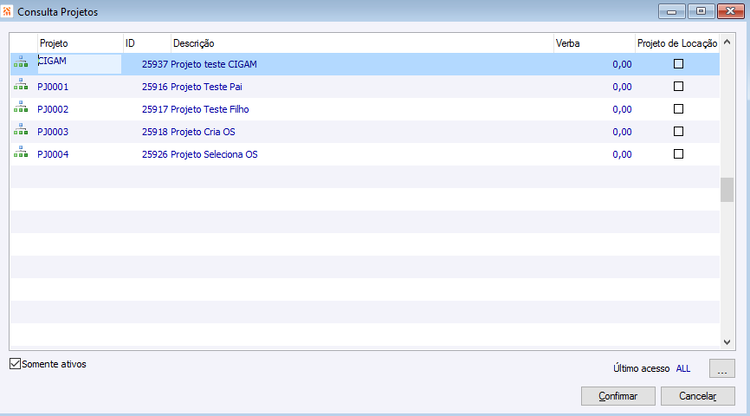Click the project icon beside PJ0002
The height and width of the screenshot is (416, 750).
(21, 107)
